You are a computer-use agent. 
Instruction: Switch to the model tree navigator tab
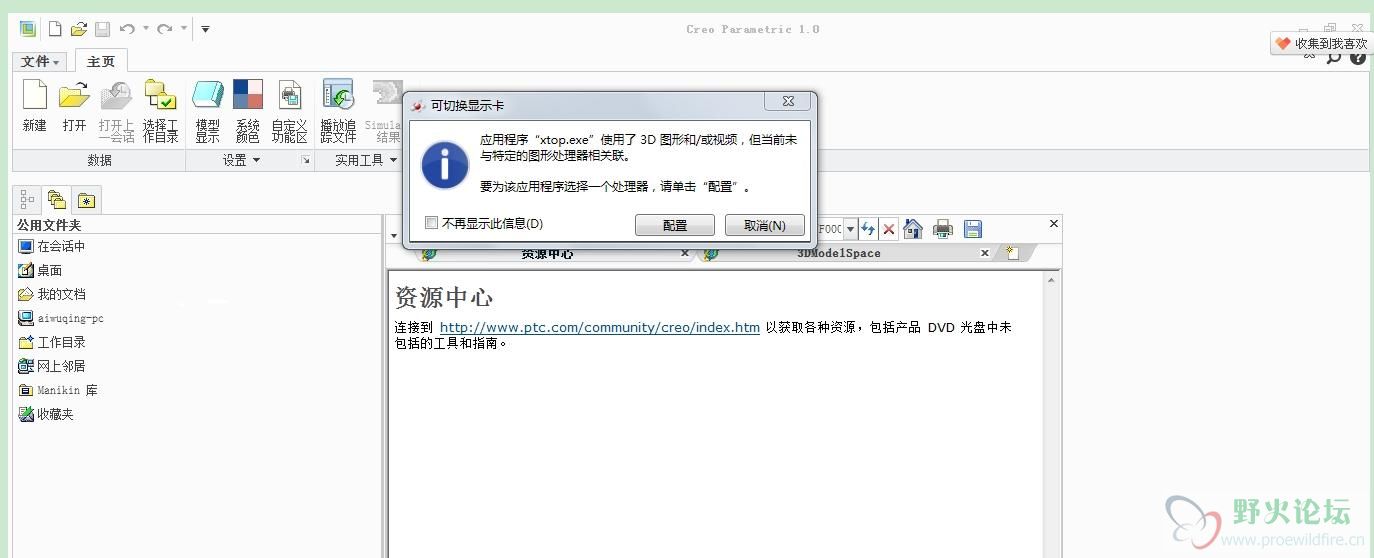[x=28, y=200]
